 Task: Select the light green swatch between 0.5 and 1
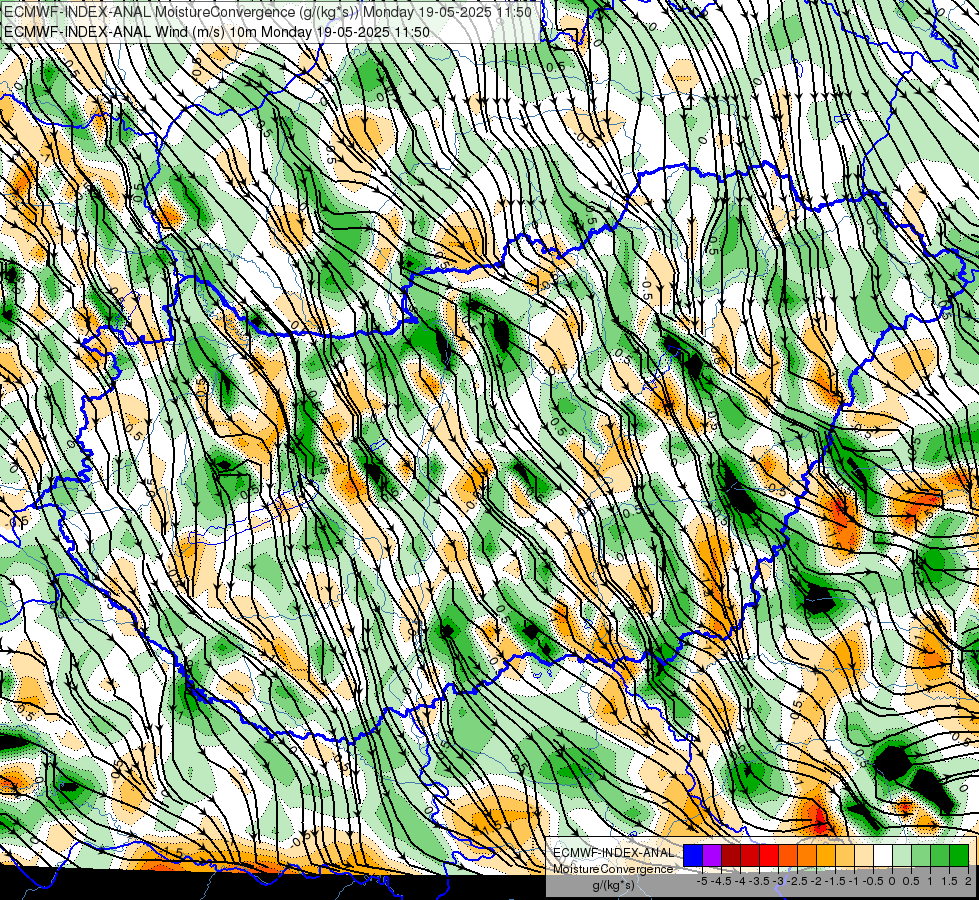point(922,855)
